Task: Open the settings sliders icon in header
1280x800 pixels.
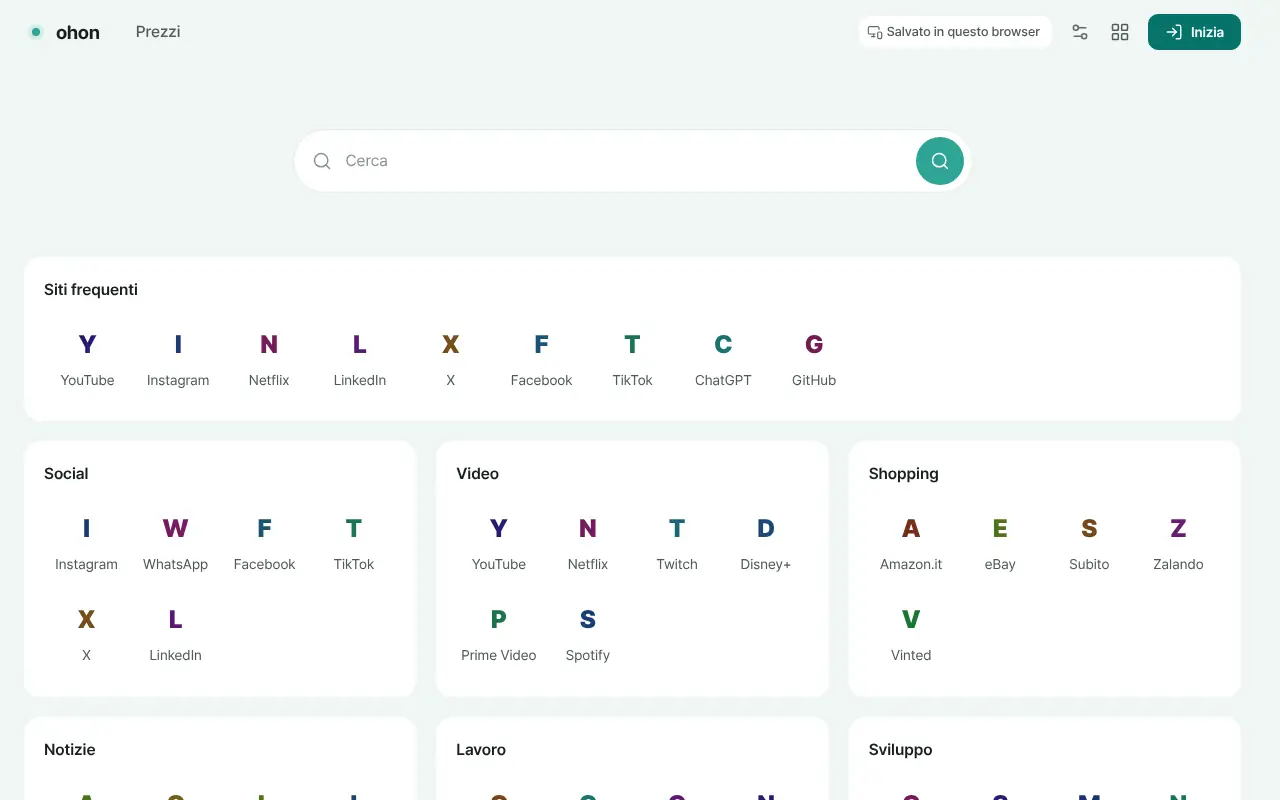Action: point(1080,32)
